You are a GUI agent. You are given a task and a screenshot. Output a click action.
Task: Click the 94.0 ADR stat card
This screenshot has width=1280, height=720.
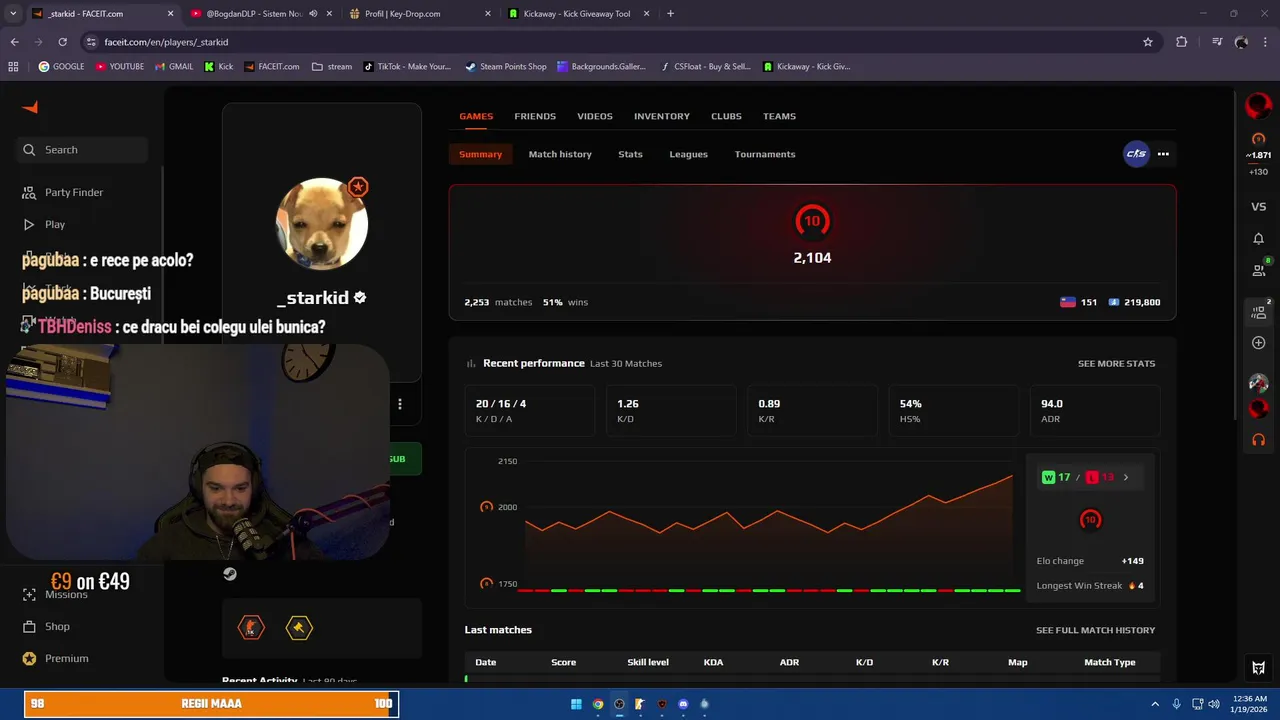coord(1095,410)
